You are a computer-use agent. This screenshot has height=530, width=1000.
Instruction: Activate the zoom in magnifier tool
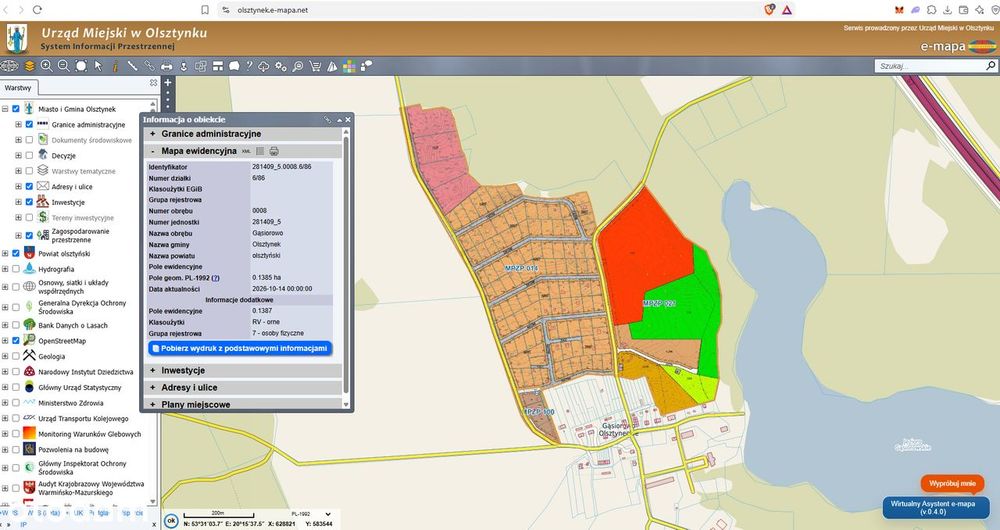[x=47, y=66]
